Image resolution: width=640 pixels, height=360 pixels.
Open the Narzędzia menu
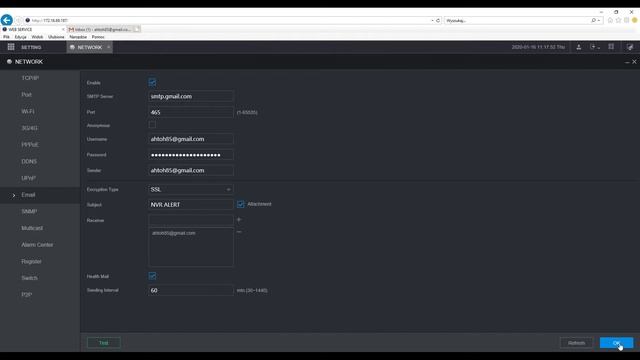pyautogui.click(x=78, y=37)
